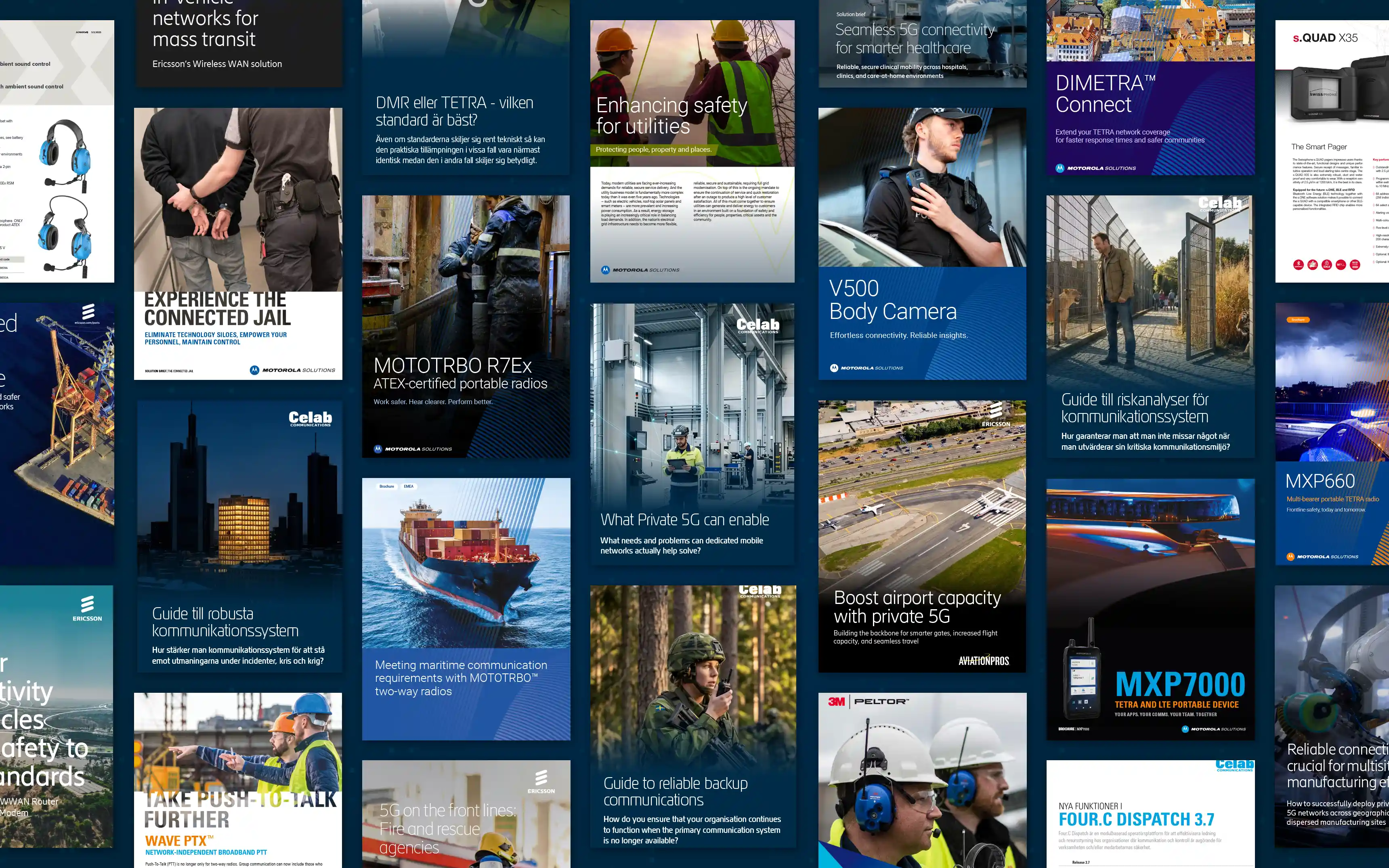Open the Boost airport capacity with private 5G card
Image resolution: width=1389 pixels, height=868 pixels.
point(922,536)
